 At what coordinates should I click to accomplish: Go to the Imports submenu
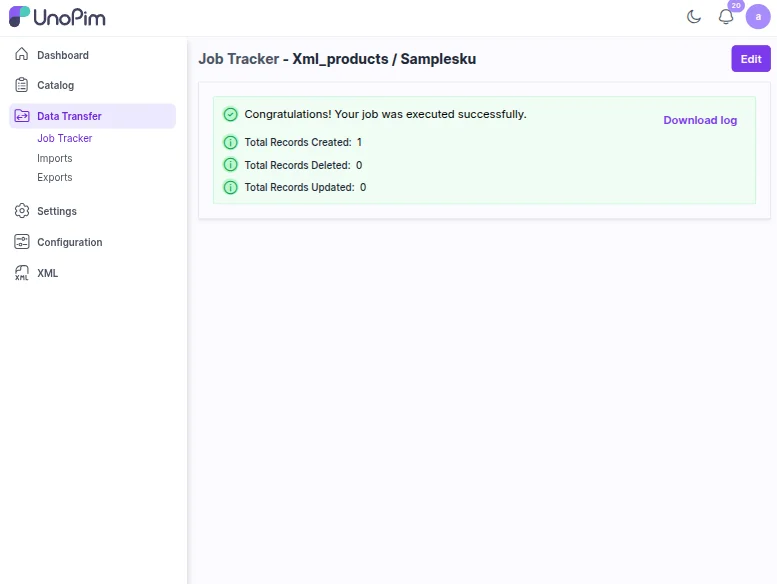(x=55, y=158)
